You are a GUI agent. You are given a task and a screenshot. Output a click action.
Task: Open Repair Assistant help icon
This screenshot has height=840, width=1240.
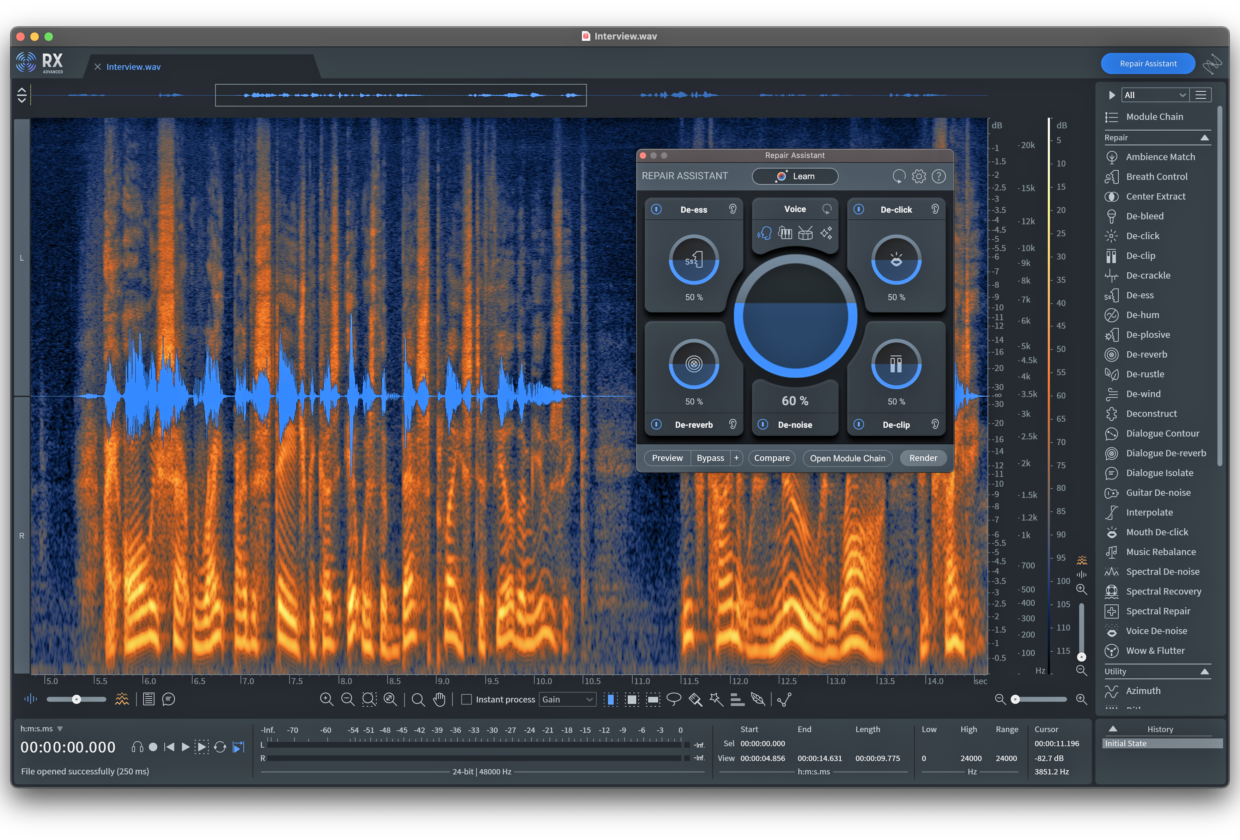939,176
